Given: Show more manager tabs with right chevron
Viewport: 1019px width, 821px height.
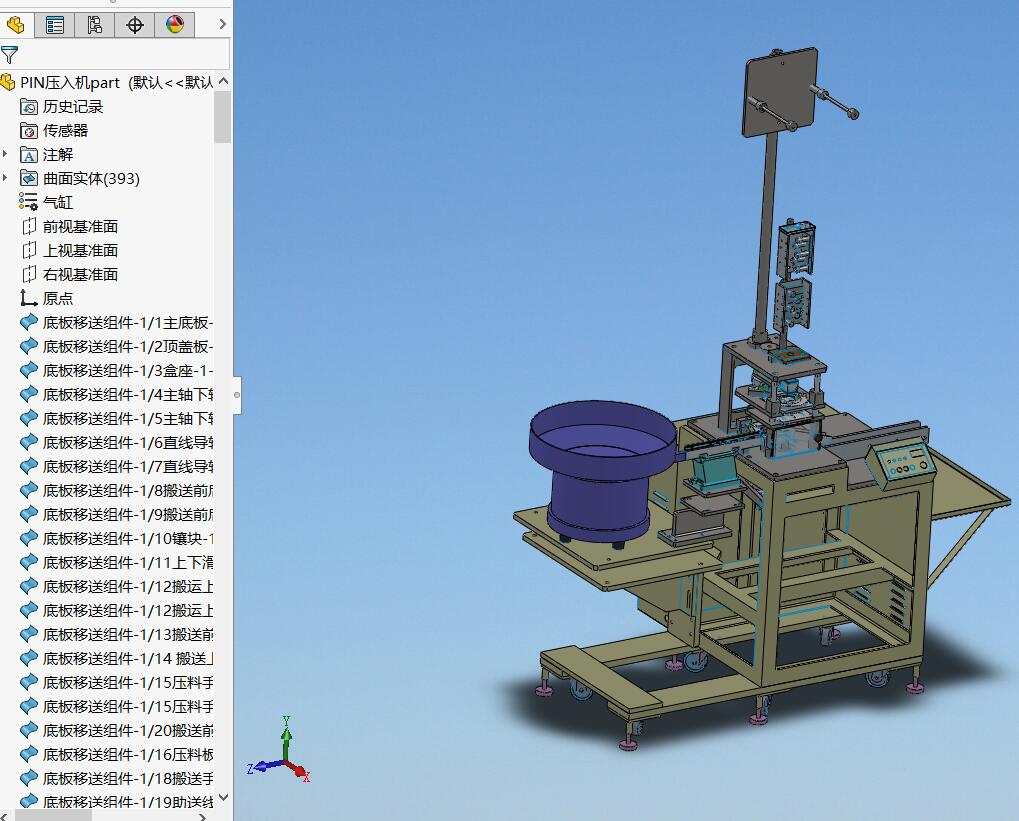Looking at the screenshot, I should (x=222, y=24).
